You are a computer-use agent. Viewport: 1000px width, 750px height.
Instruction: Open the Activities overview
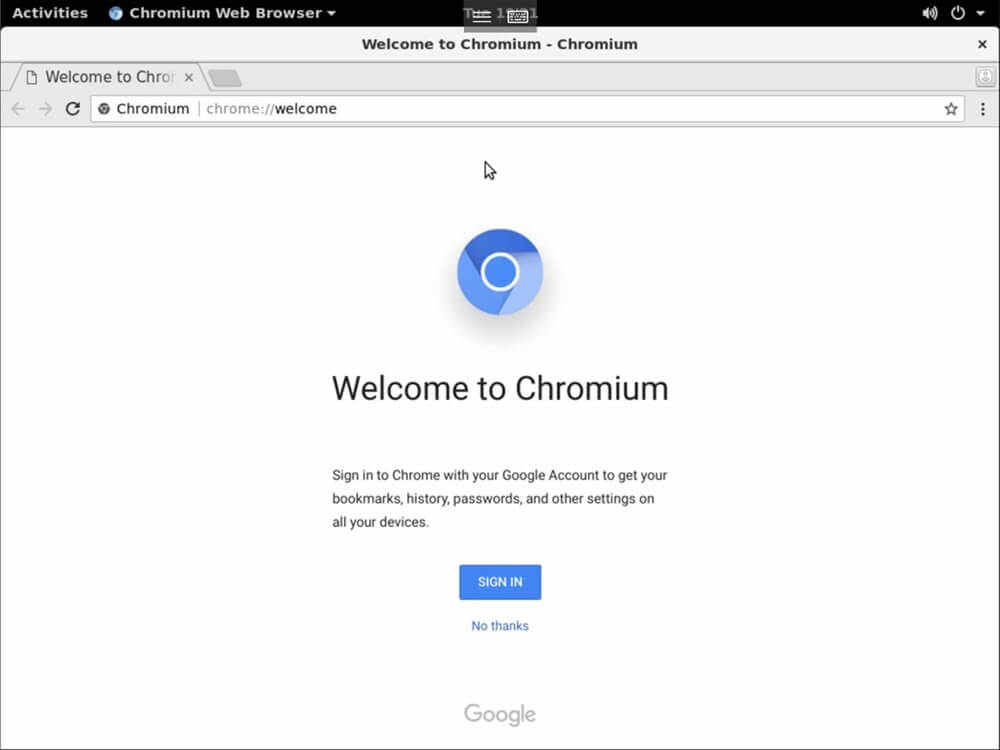point(50,13)
